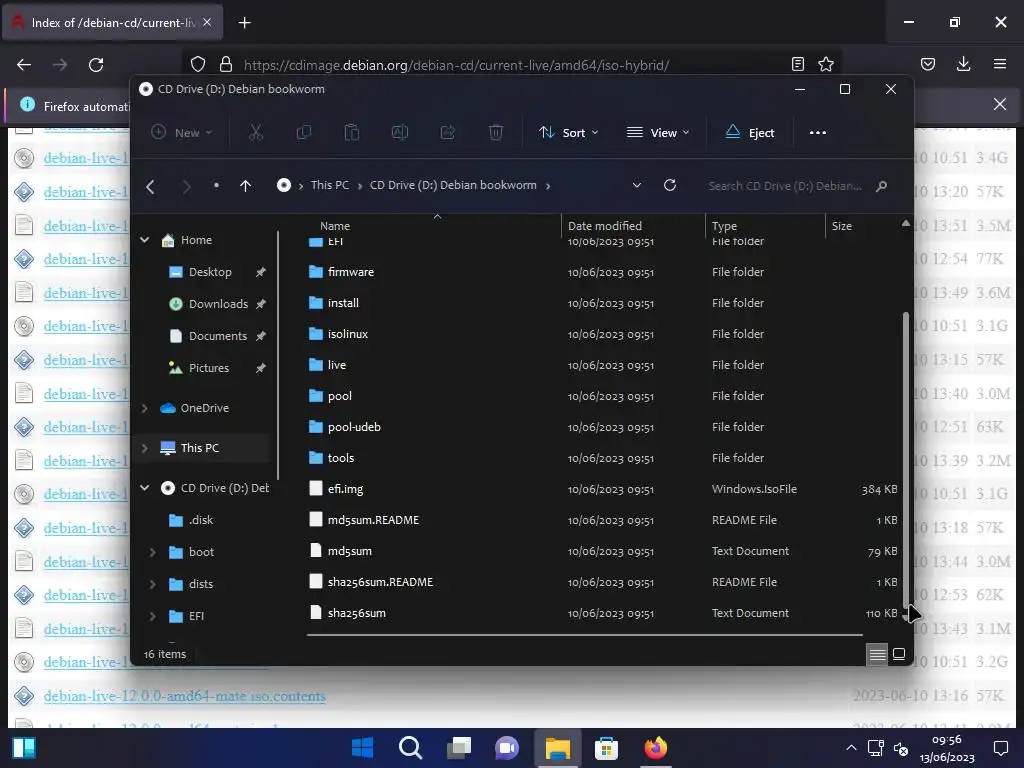The height and width of the screenshot is (768, 1024).
Task: Select the isolinux folder
Action: [348, 334]
